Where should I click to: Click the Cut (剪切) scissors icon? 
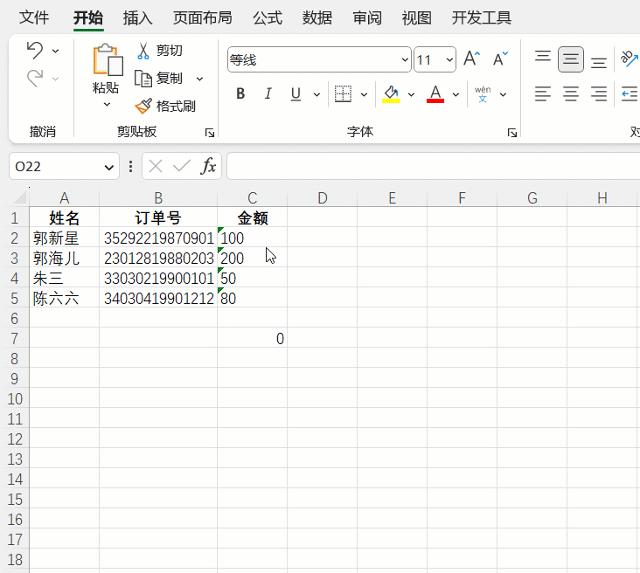pos(143,51)
